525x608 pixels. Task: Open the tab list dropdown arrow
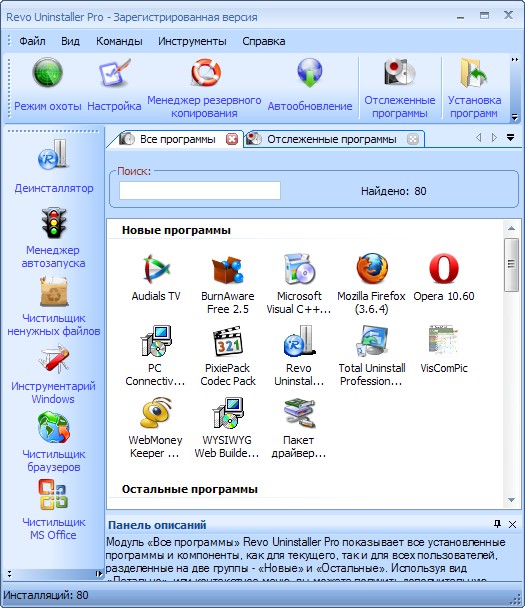click(x=511, y=138)
